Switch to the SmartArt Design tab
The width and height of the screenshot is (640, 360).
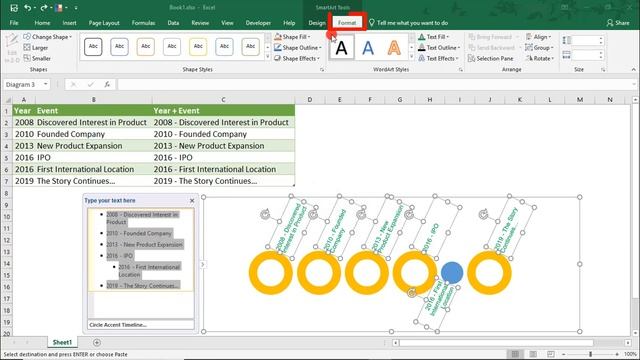pos(317,23)
